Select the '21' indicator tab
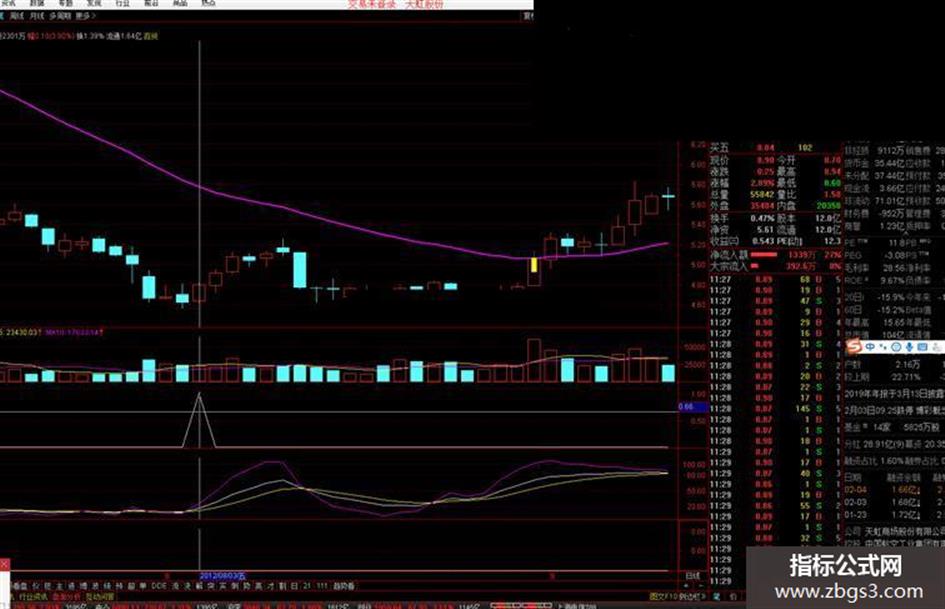Image resolution: width=945 pixels, height=609 pixels. click(x=307, y=585)
